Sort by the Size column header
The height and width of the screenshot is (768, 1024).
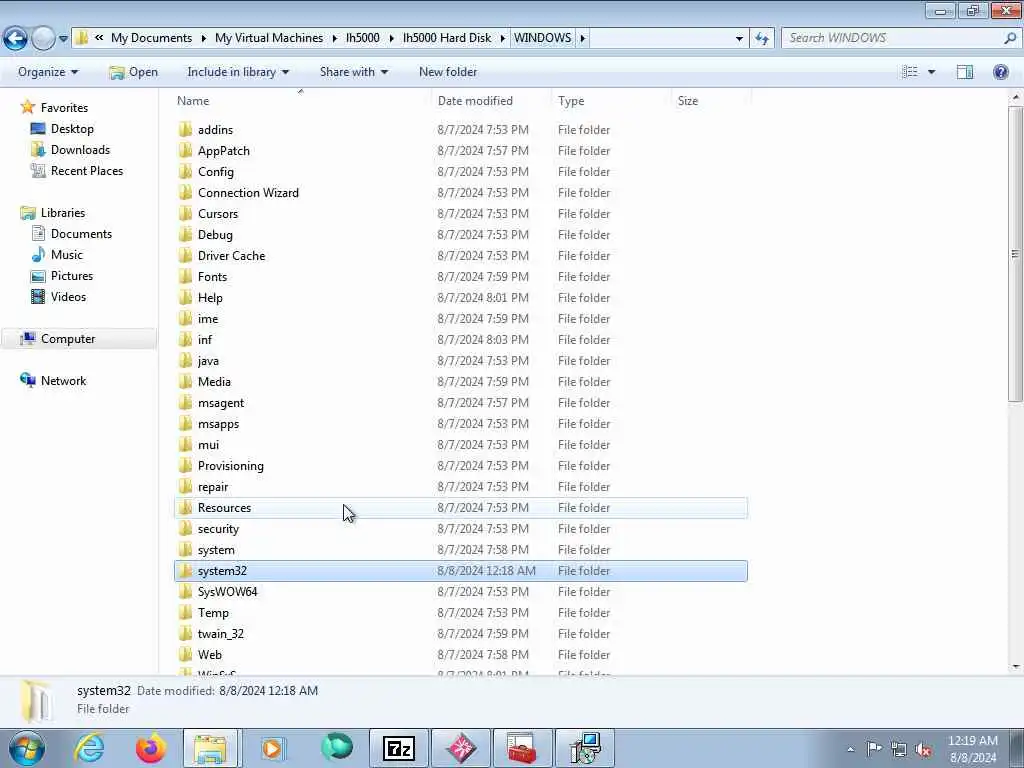click(x=711, y=101)
